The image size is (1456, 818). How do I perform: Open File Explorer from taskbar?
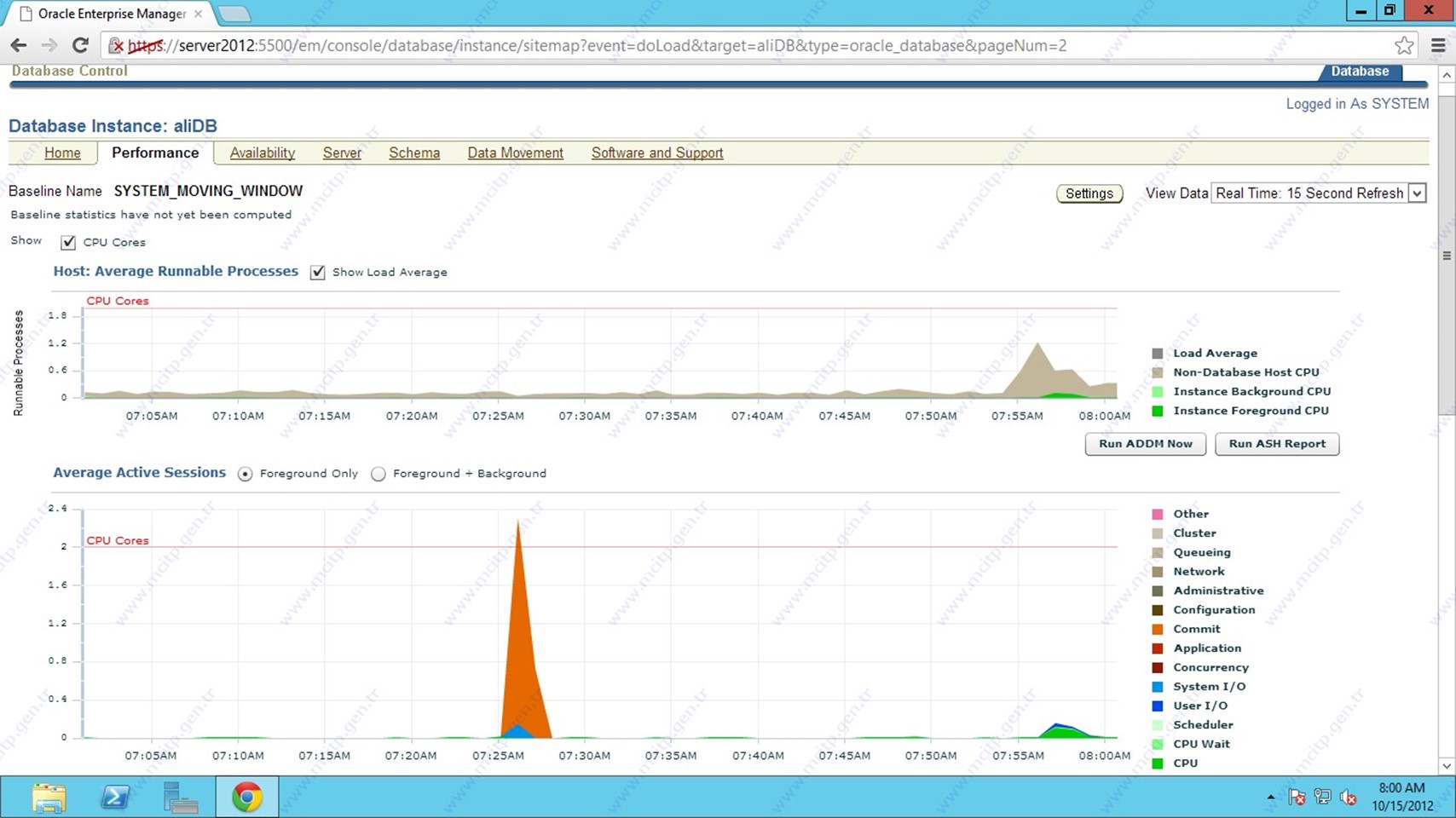point(49,798)
